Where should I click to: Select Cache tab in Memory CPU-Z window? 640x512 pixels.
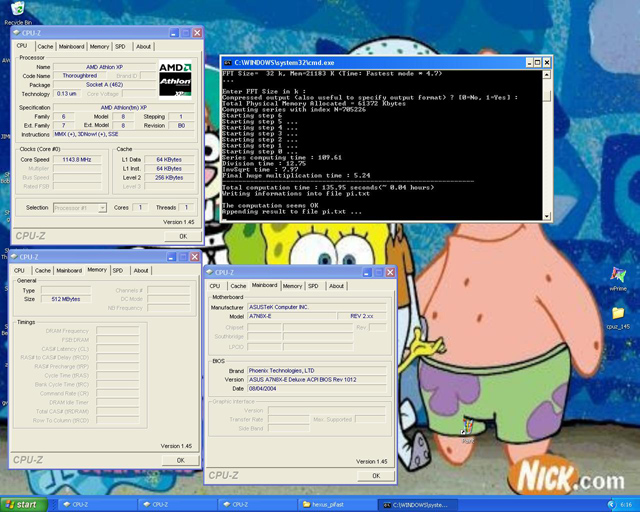point(43,270)
